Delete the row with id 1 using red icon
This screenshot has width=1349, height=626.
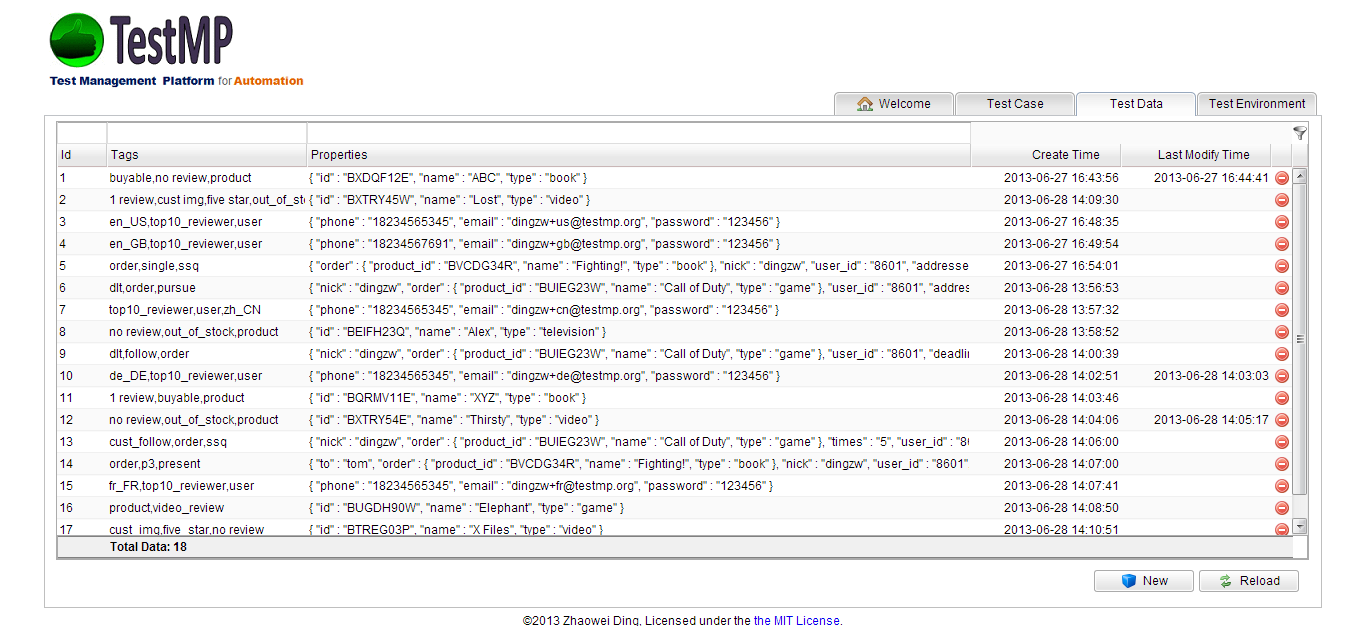1281,177
